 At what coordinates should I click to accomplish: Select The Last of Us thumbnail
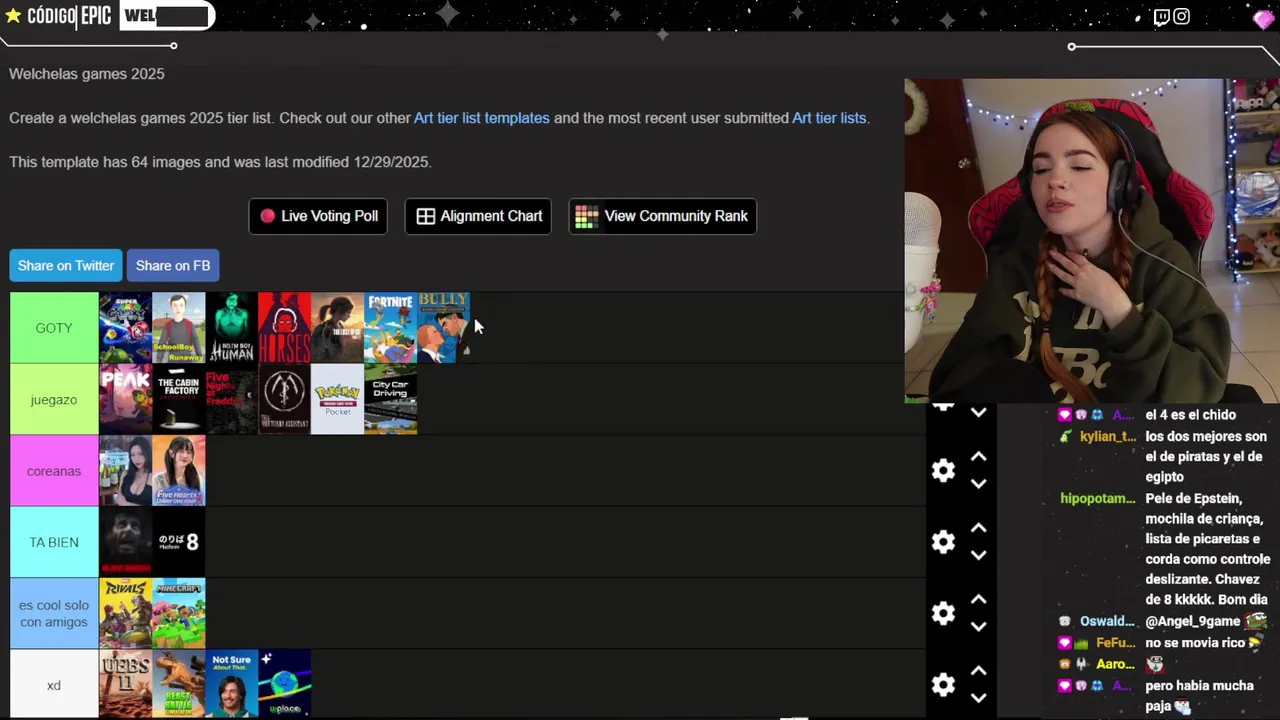(337, 328)
